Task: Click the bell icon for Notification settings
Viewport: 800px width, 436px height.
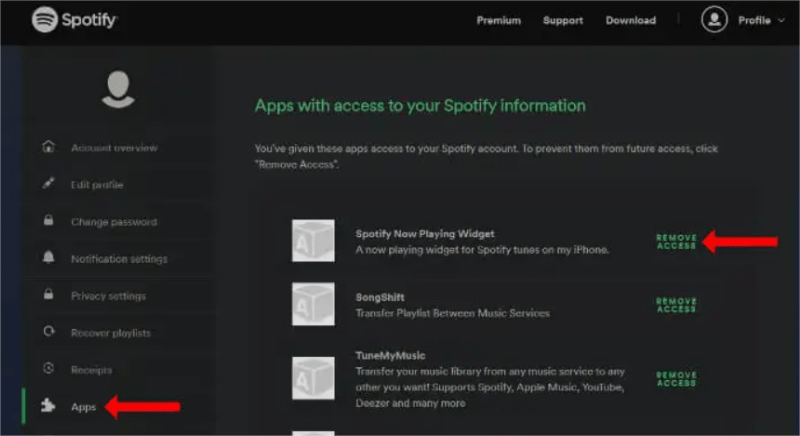Action: [x=48, y=258]
